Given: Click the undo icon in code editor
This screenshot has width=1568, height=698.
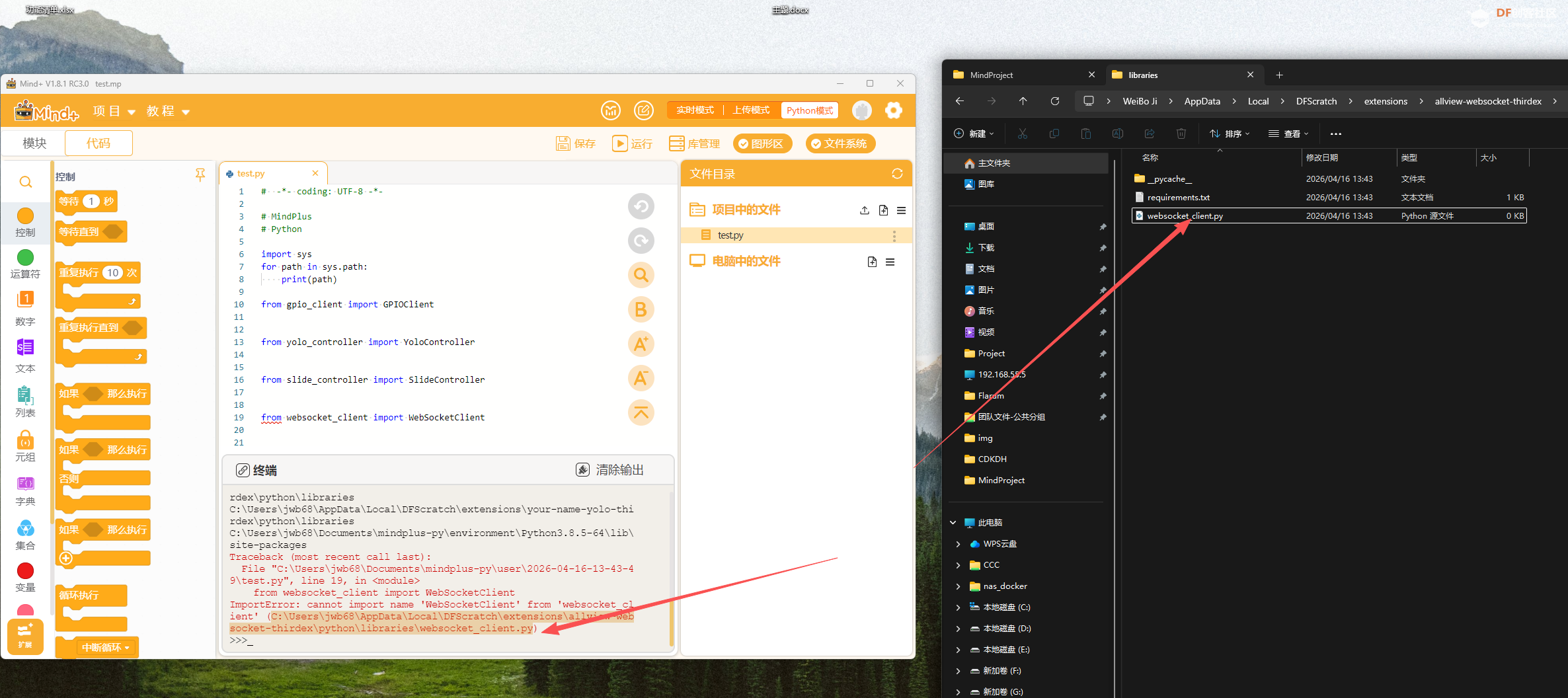Looking at the screenshot, I should coord(641,207).
